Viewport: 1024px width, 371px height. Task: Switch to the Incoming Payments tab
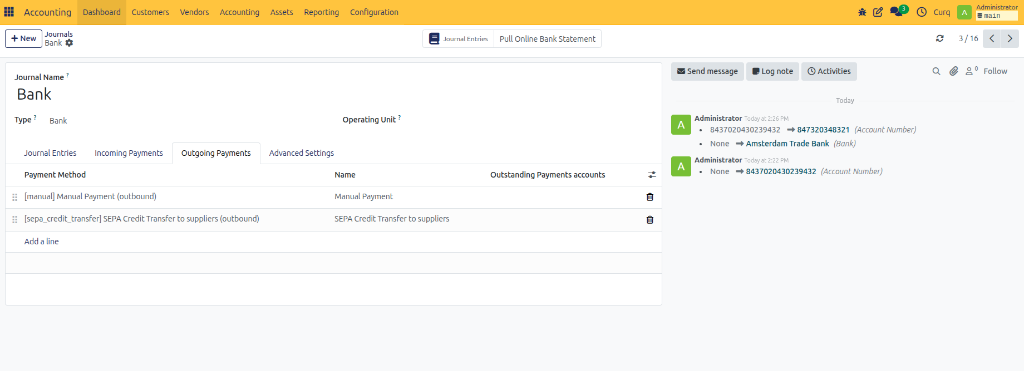129,153
